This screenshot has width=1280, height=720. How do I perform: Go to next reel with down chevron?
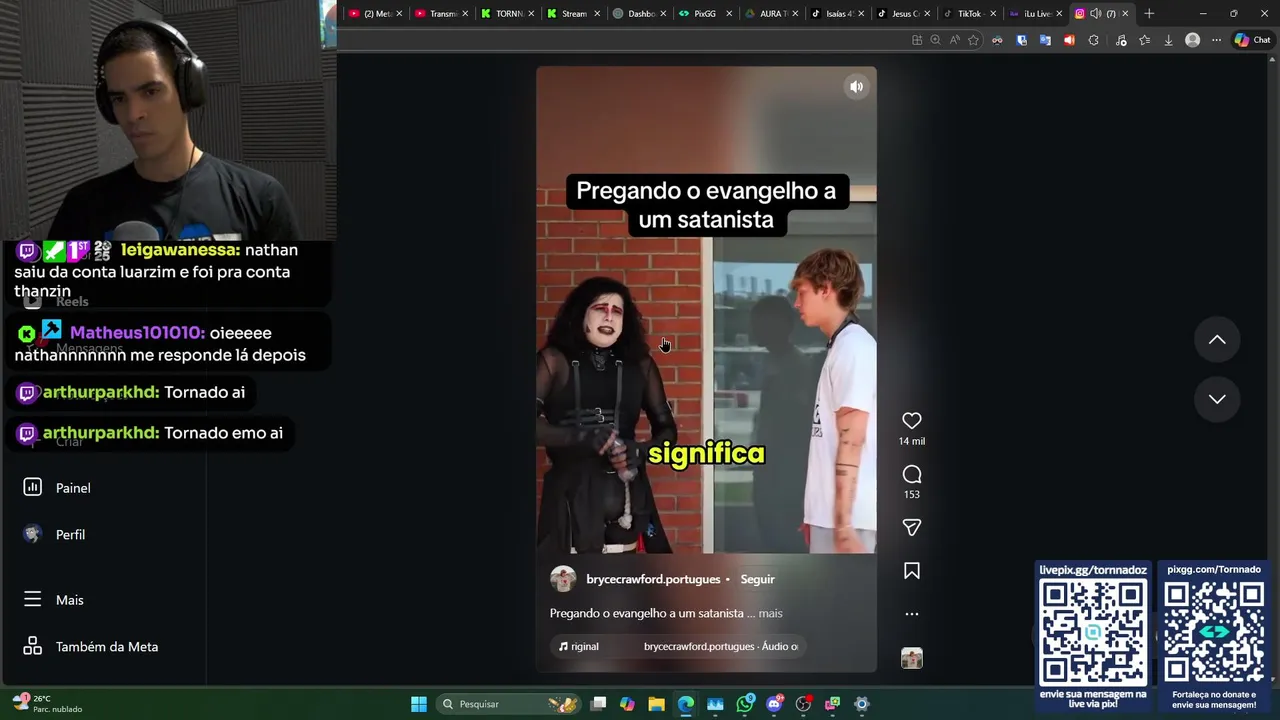point(1217,399)
